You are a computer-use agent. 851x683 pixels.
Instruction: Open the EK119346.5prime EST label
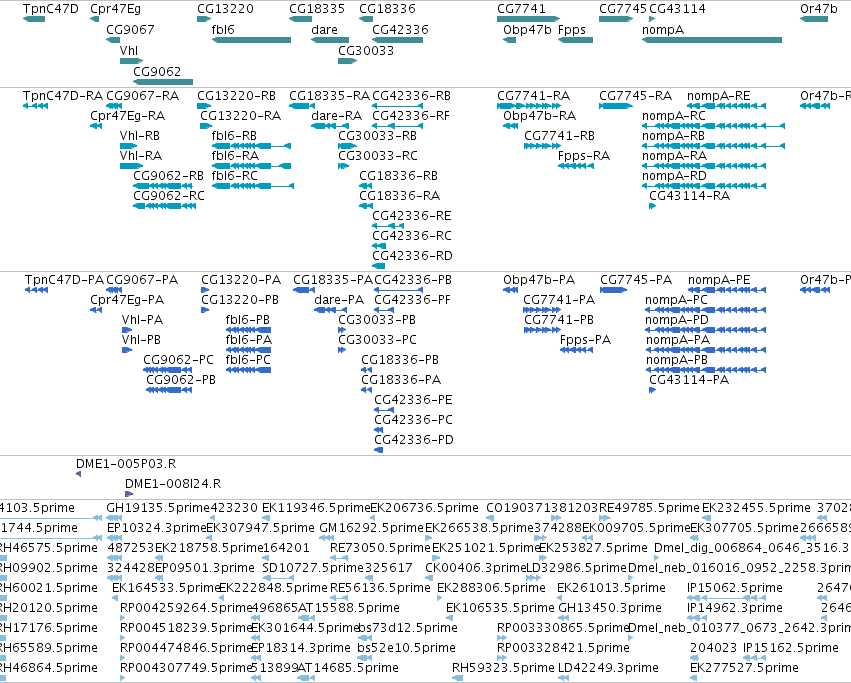pyautogui.click(x=316, y=508)
